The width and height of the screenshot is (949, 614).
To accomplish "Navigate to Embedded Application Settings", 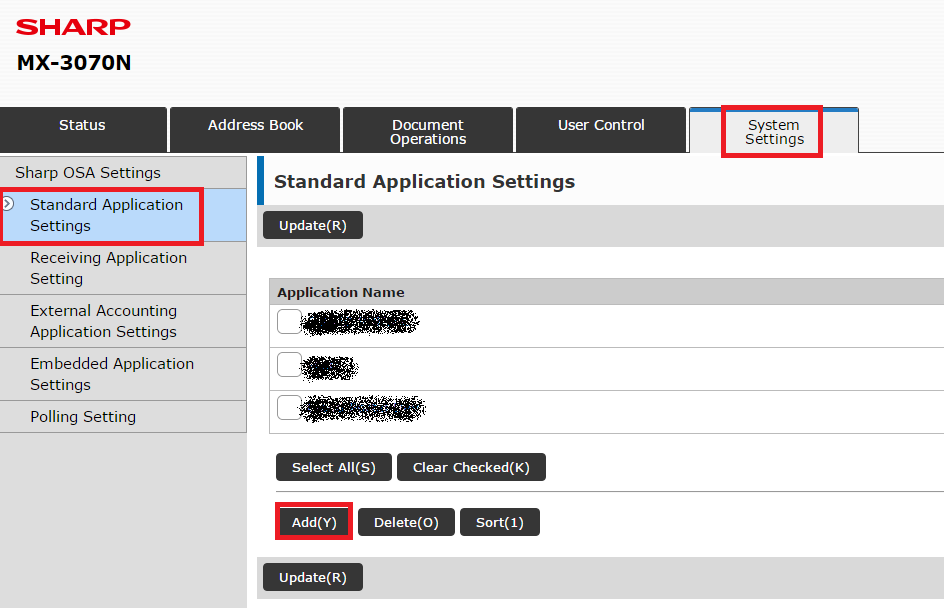I will click(112, 374).
